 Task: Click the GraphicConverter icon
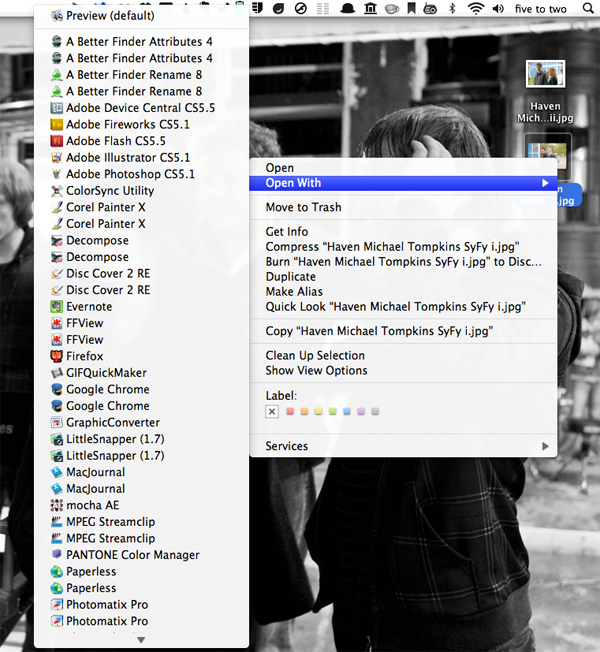(57, 422)
